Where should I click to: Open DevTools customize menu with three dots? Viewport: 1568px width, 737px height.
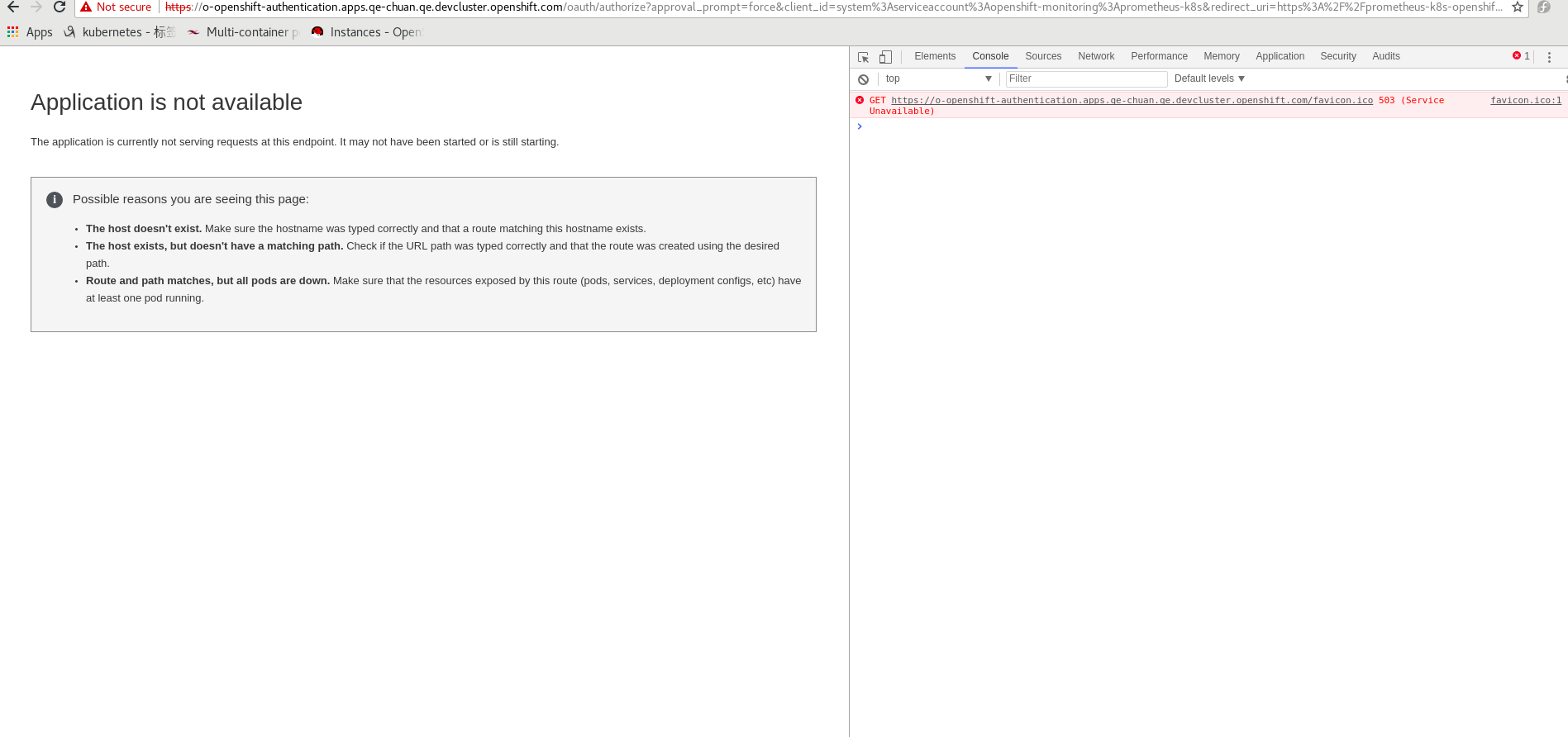click(1549, 57)
